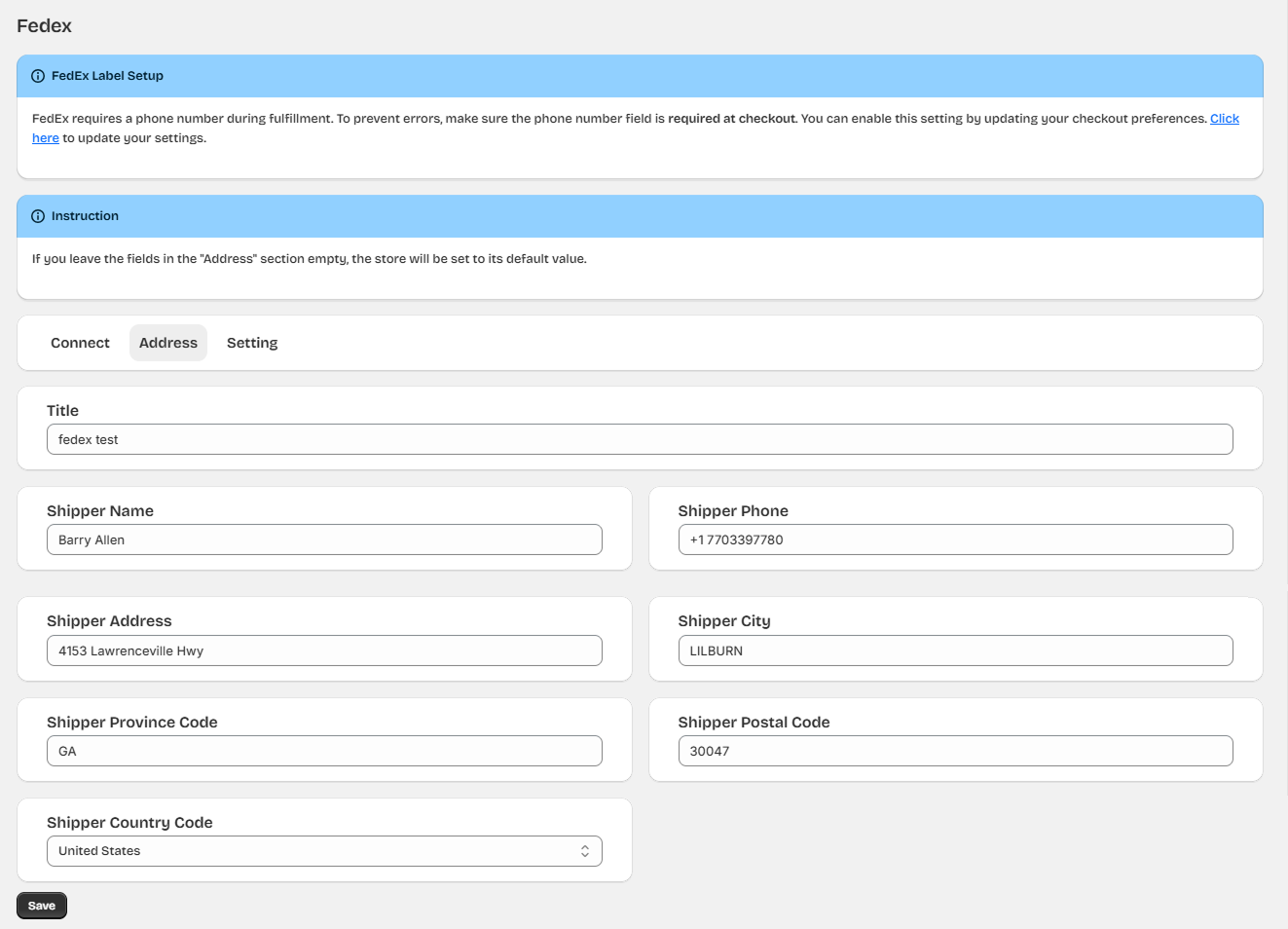Select the Shipper Postal Code input 30047
Viewport: 1288px width, 929px height.
(x=954, y=751)
